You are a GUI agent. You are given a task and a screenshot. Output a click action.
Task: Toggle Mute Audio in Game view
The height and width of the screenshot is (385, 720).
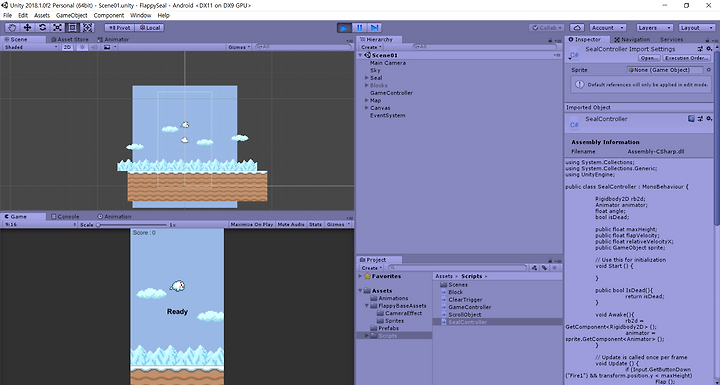pos(291,224)
